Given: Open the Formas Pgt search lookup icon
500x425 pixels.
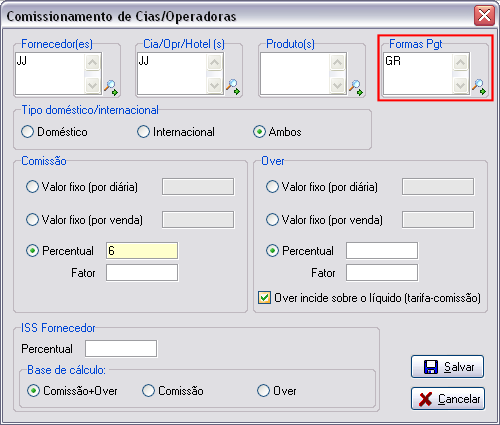Looking at the screenshot, I should [x=479, y=87].
